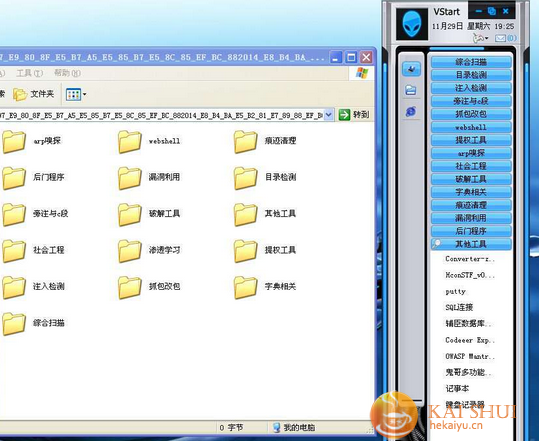Select the 痕迹清理 folder icon
This screenshot has height=441, width=539.
pyautogui.click(x=246, y=141)
